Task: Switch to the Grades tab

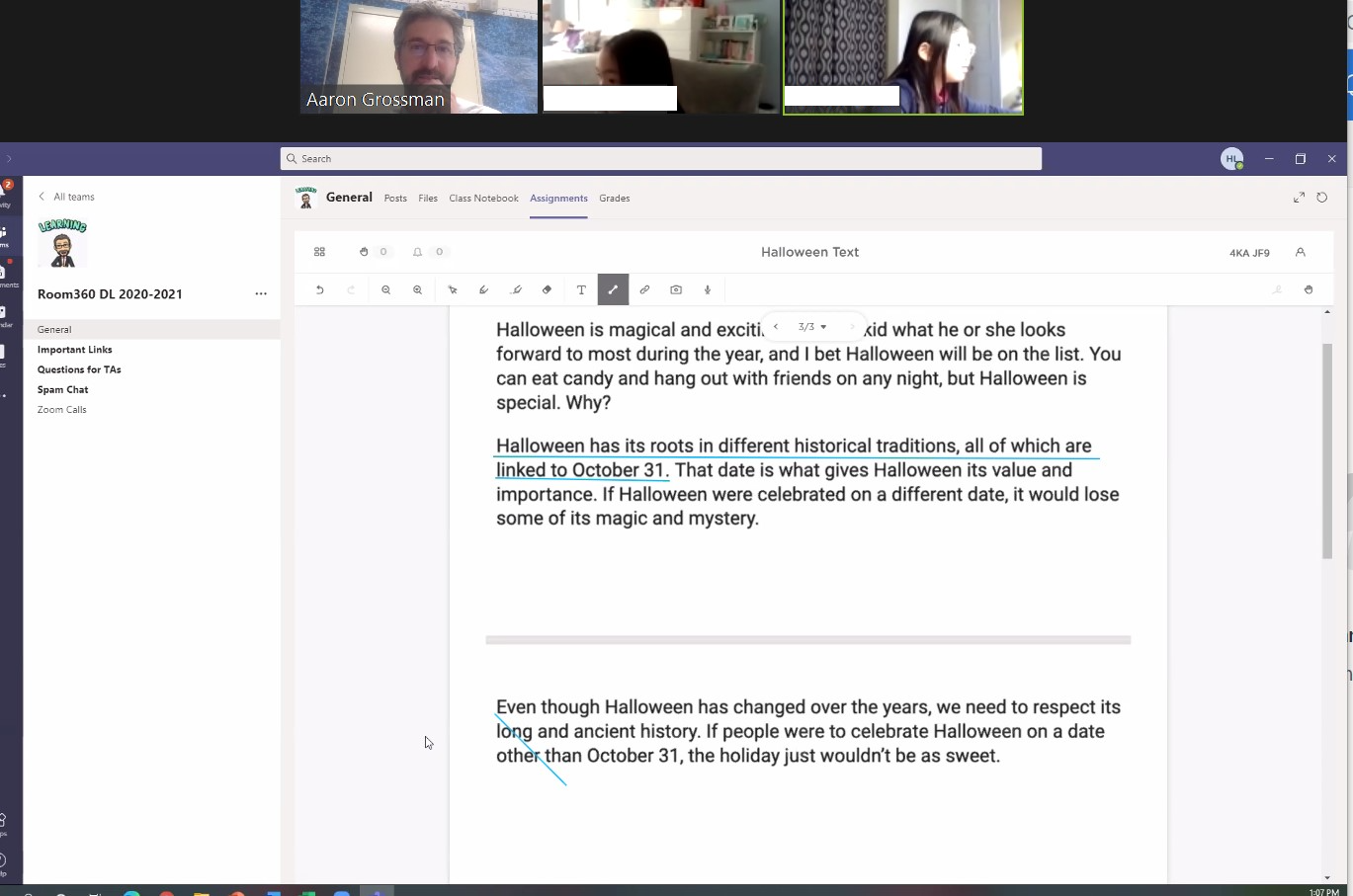Action: click(x=614, y=199)
